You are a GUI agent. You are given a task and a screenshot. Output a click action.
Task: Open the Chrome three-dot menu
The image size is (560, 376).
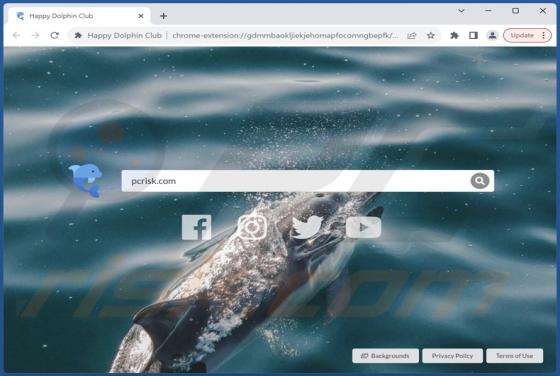[x=544, y=35]
